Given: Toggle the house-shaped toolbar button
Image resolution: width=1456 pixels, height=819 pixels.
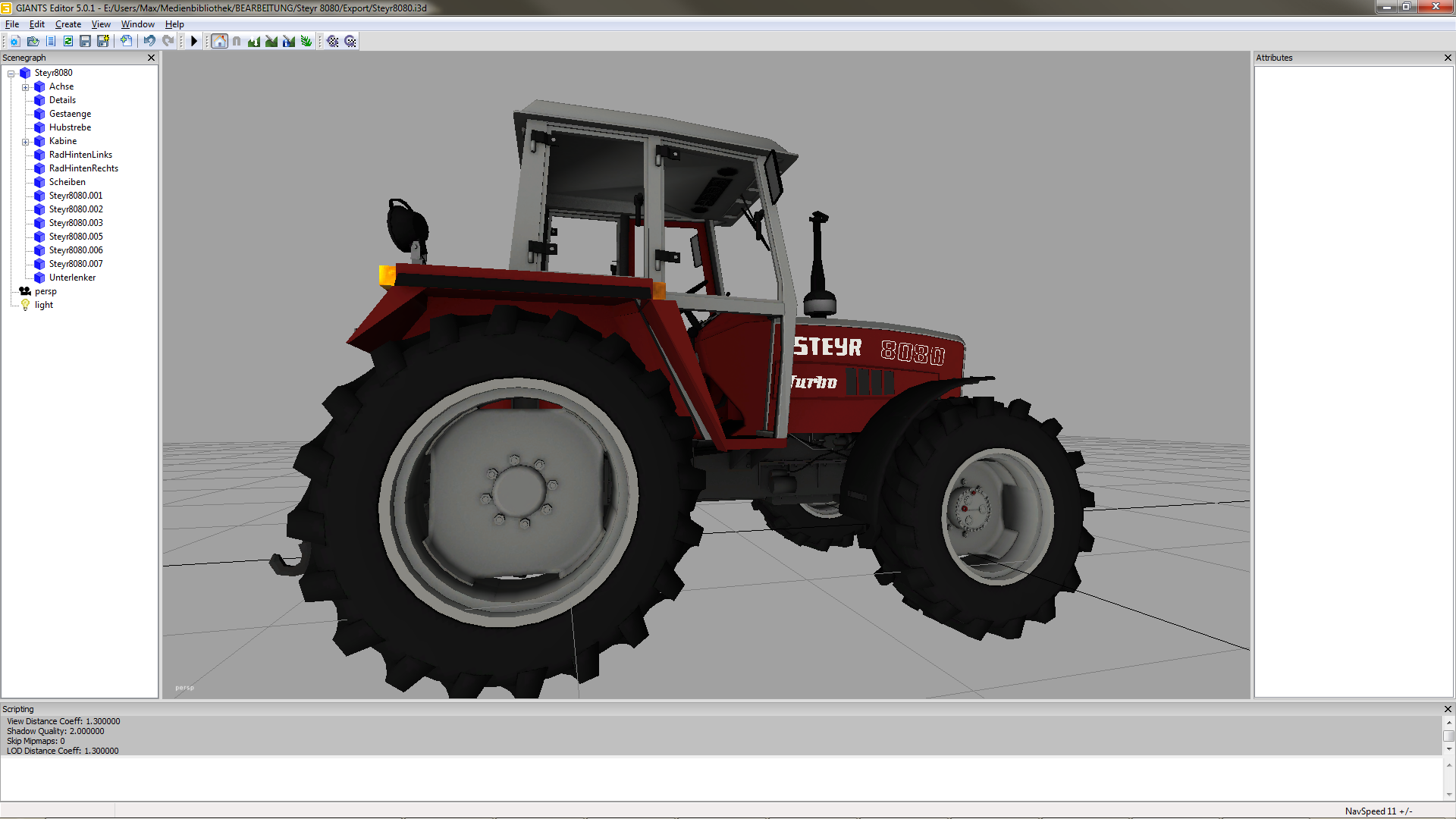Looking at the screenshot, I should coord(219,41).
